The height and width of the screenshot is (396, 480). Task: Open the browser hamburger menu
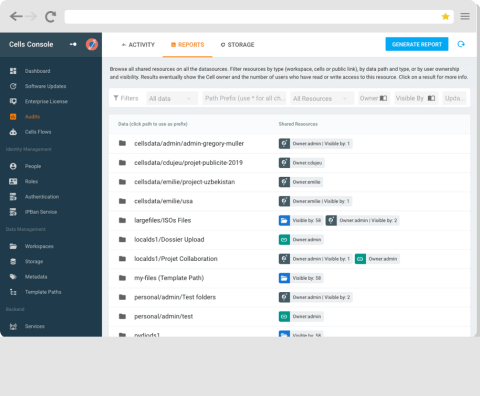[465, 16]
